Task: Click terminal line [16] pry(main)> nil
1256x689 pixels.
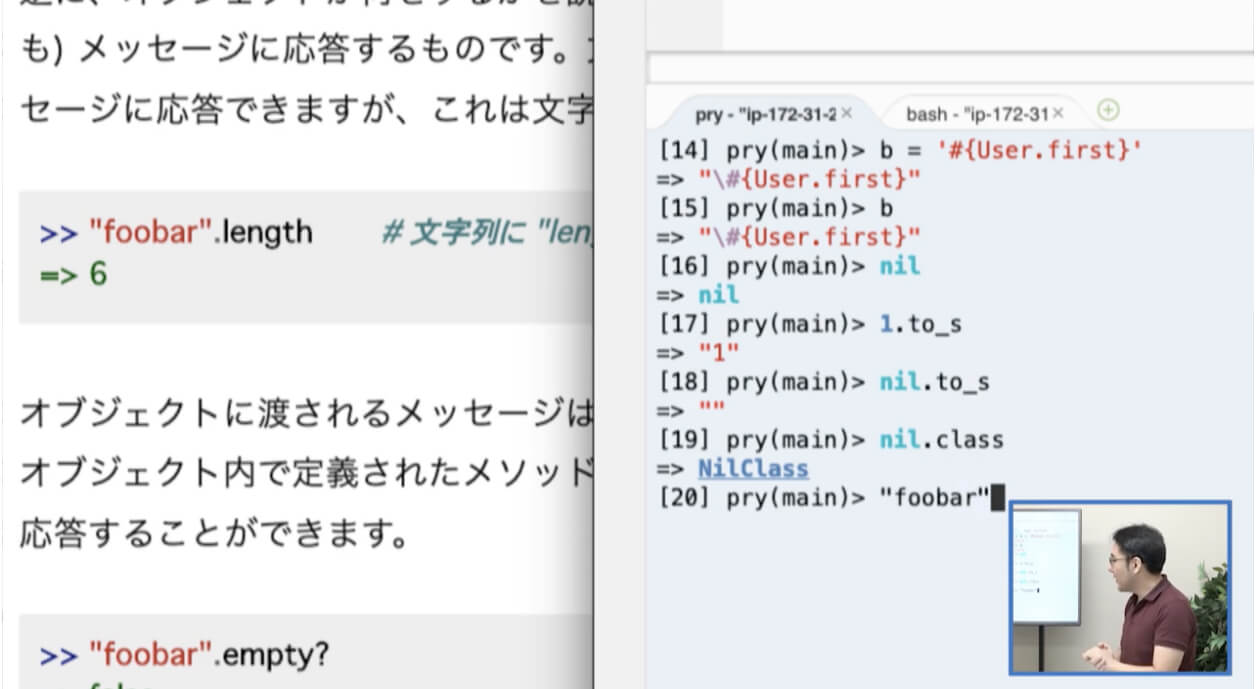Action: pyautogui.click(x=789, y=266)
